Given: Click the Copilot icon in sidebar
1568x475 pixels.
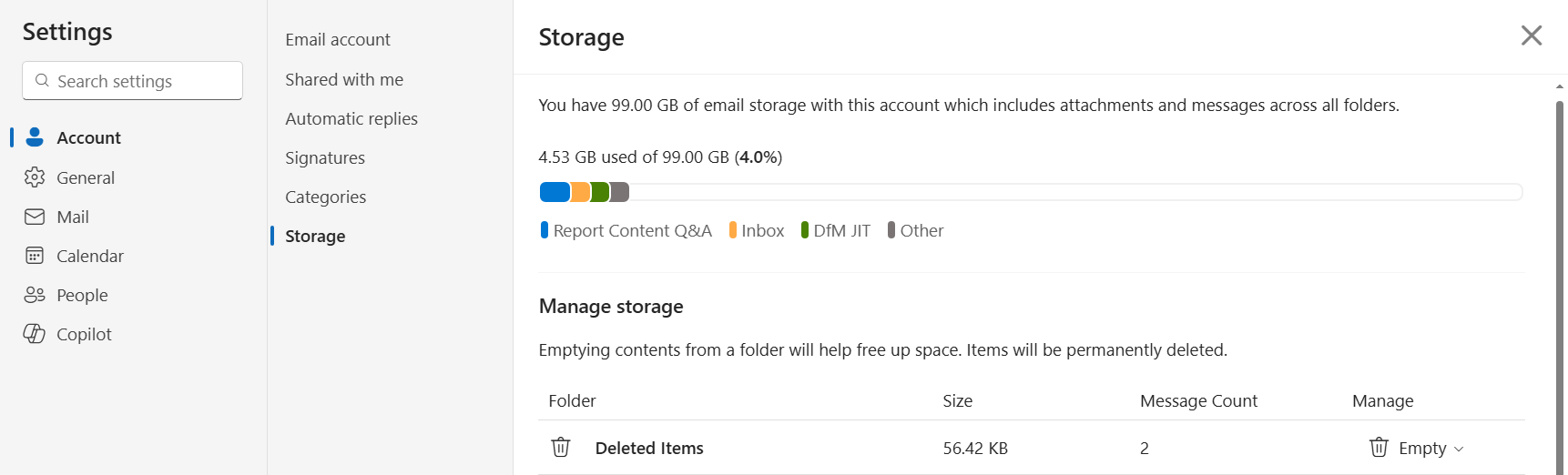Looking at the screenshot, I should (x=35, y=334).
